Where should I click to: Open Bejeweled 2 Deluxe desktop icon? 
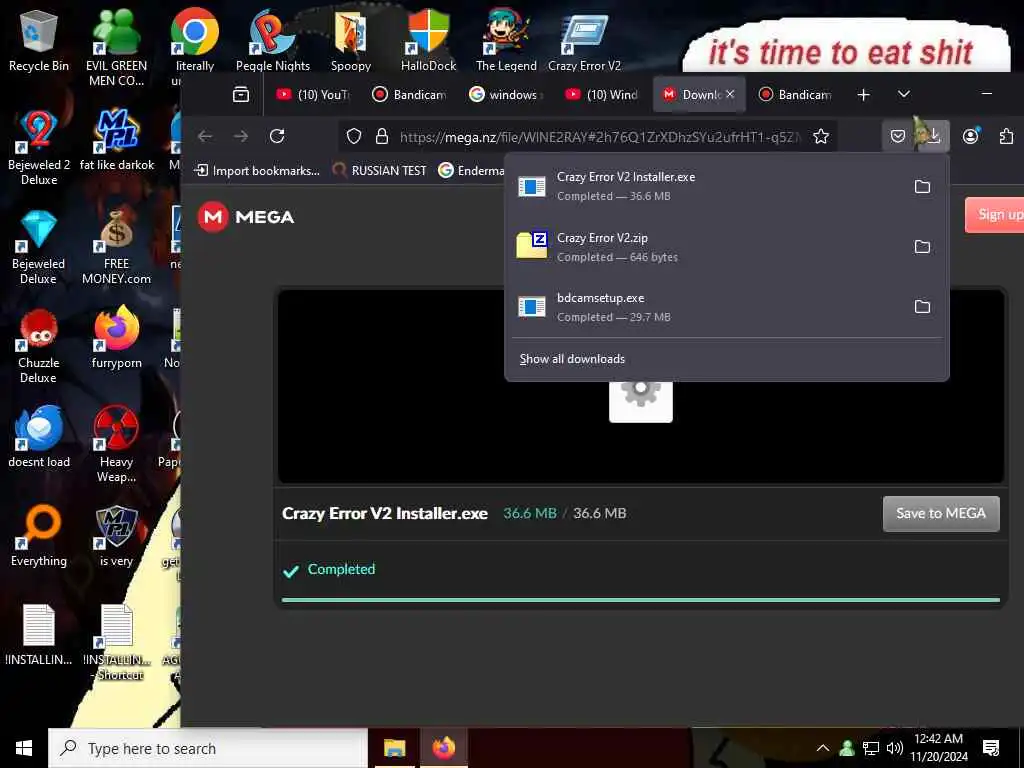point(39,147)
